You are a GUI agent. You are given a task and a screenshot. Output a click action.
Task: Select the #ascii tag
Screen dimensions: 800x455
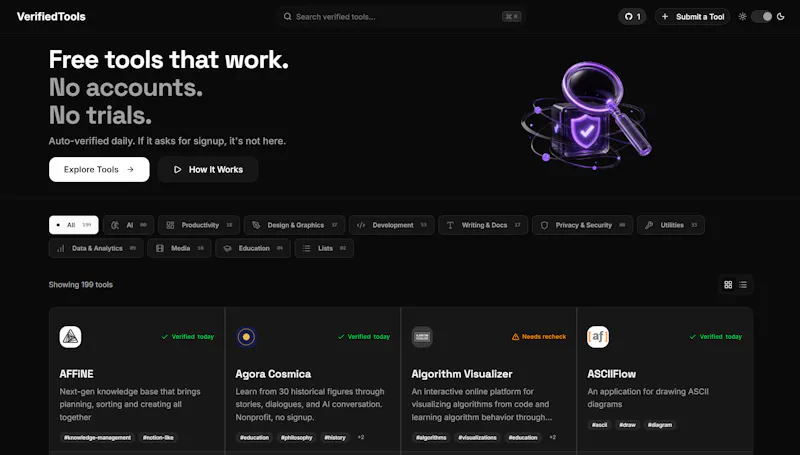click(599, 425)
